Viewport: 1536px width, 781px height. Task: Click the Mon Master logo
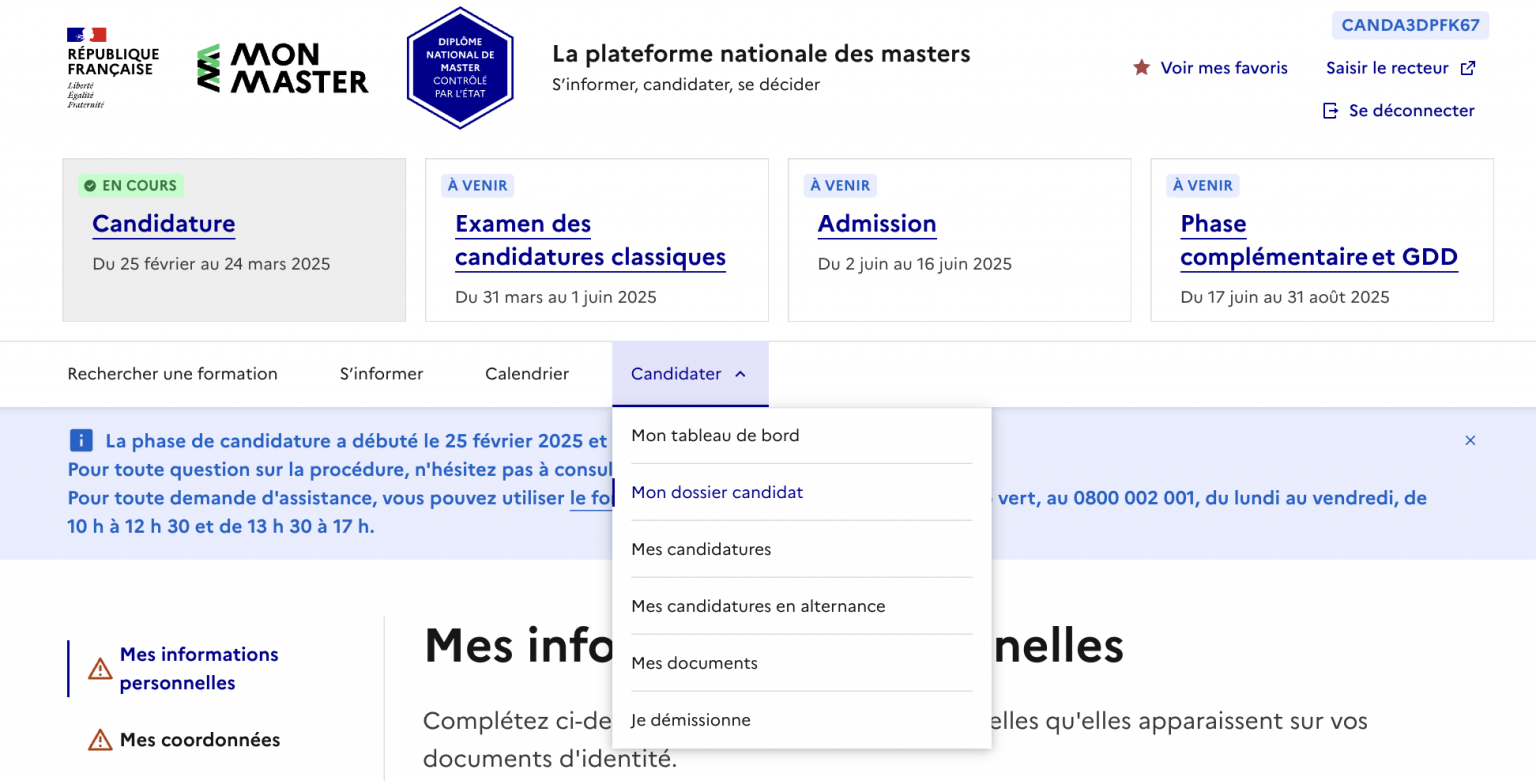pos(283,67)
